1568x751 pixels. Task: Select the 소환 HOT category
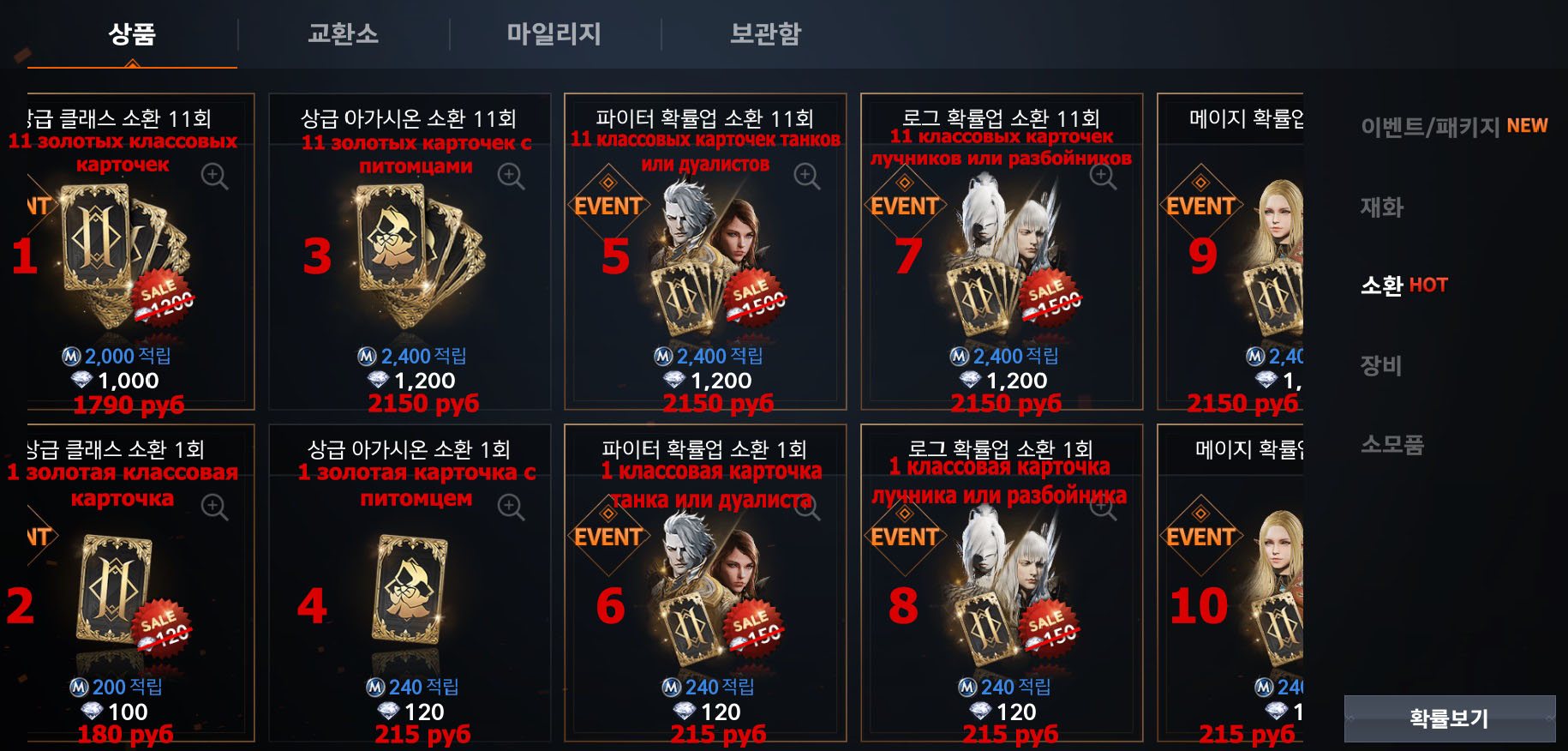coord(1403,285)
